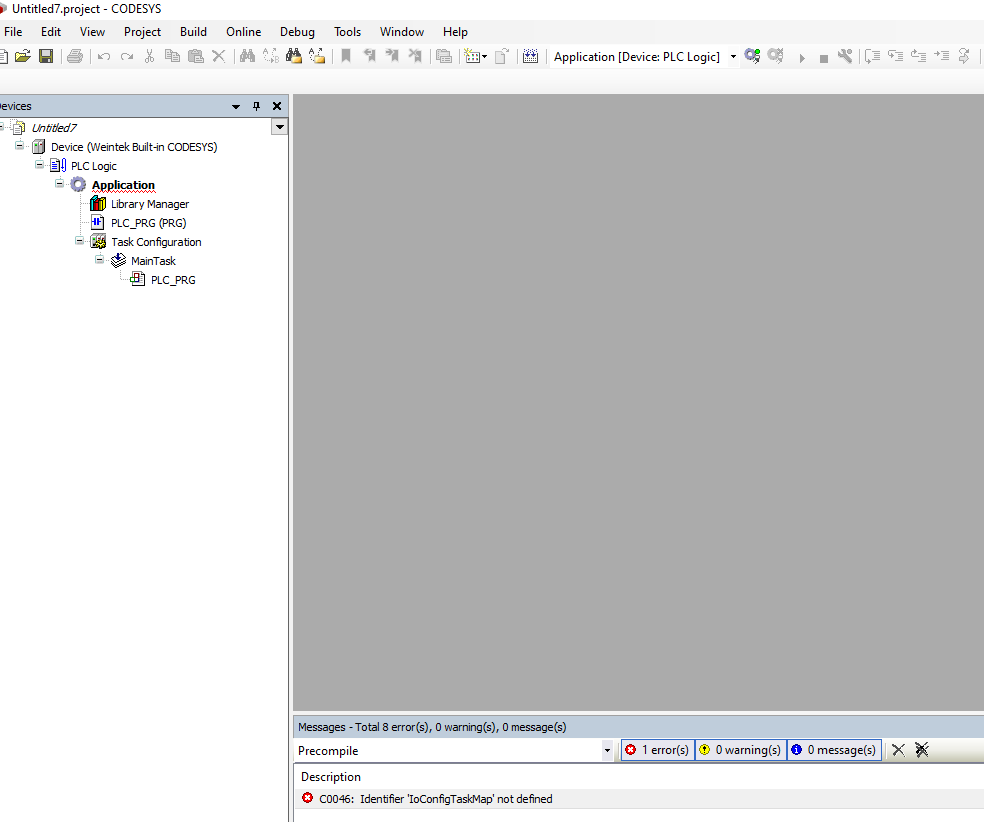Open the Build menu
The width and height of the screenshot is (984, 822).
tap(193, 32)
